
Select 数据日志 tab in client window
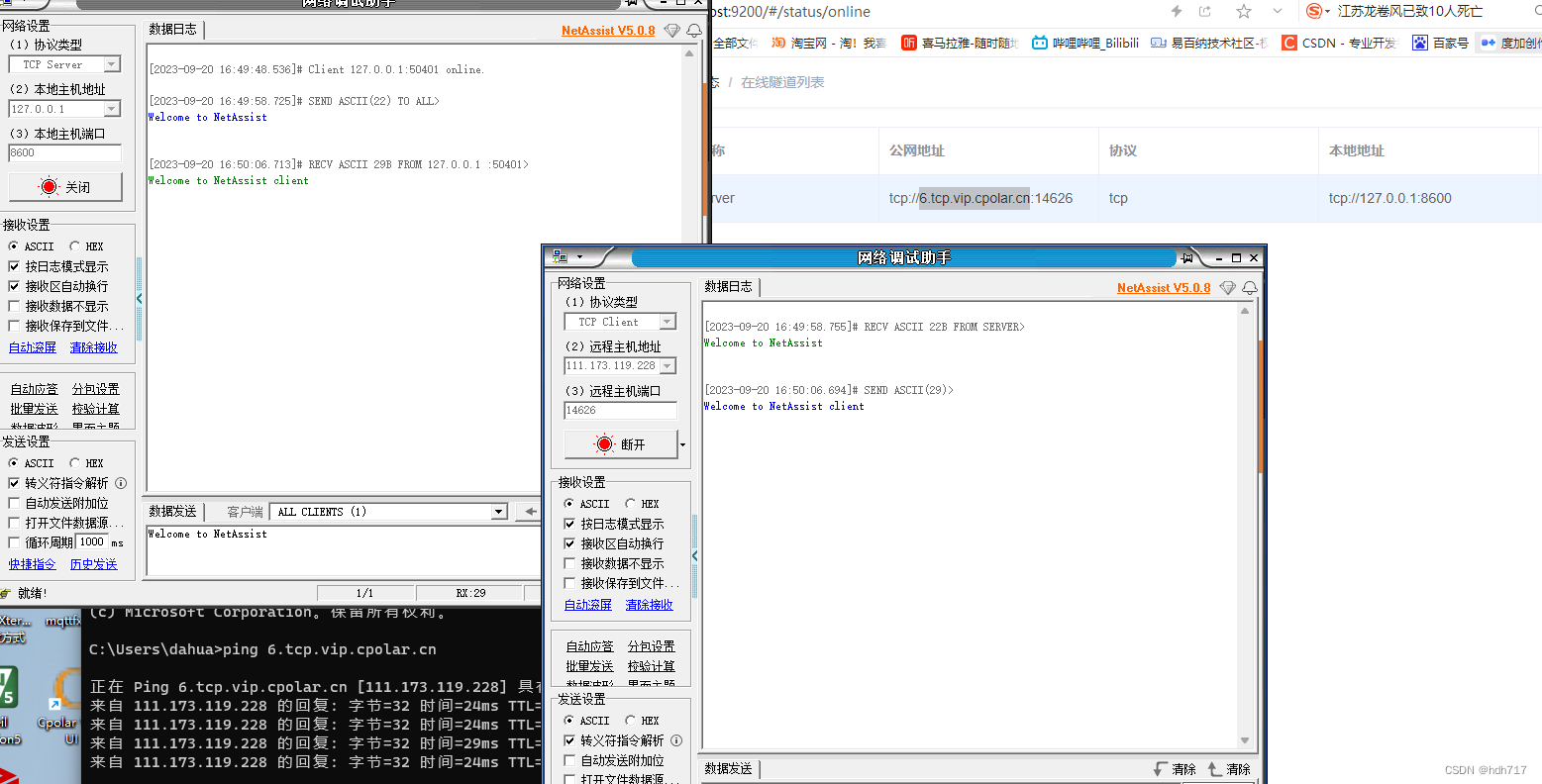[729, 286]
